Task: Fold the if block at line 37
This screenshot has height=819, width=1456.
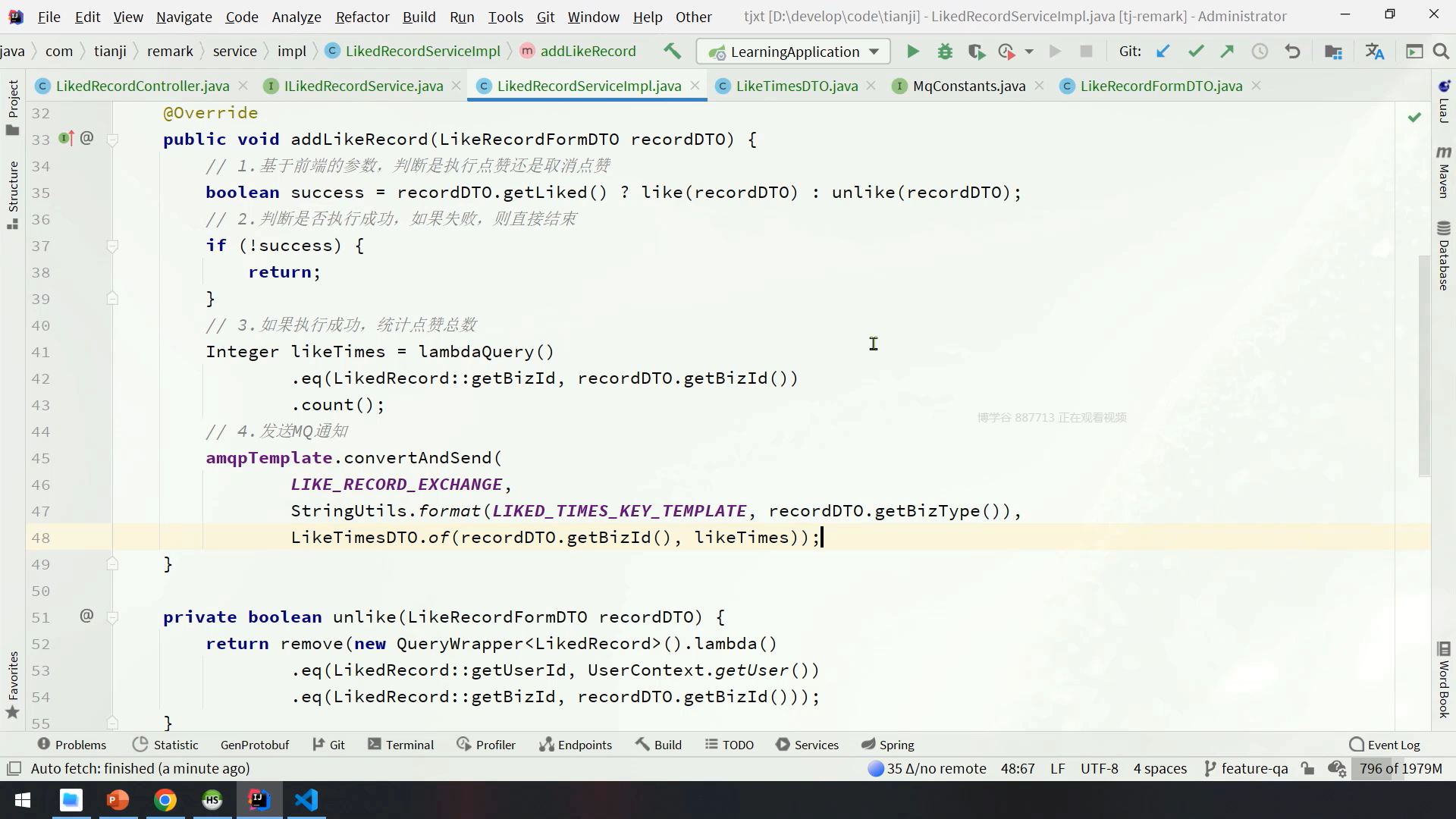Action: 112,246
